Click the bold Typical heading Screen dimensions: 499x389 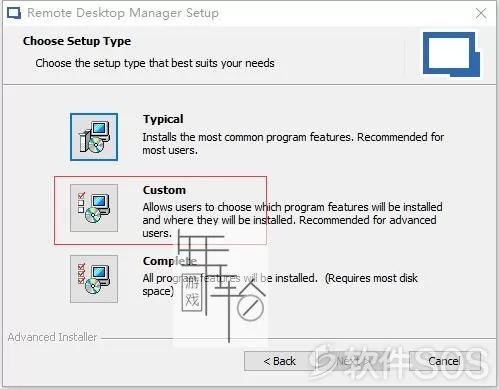[x=163, y=119]
